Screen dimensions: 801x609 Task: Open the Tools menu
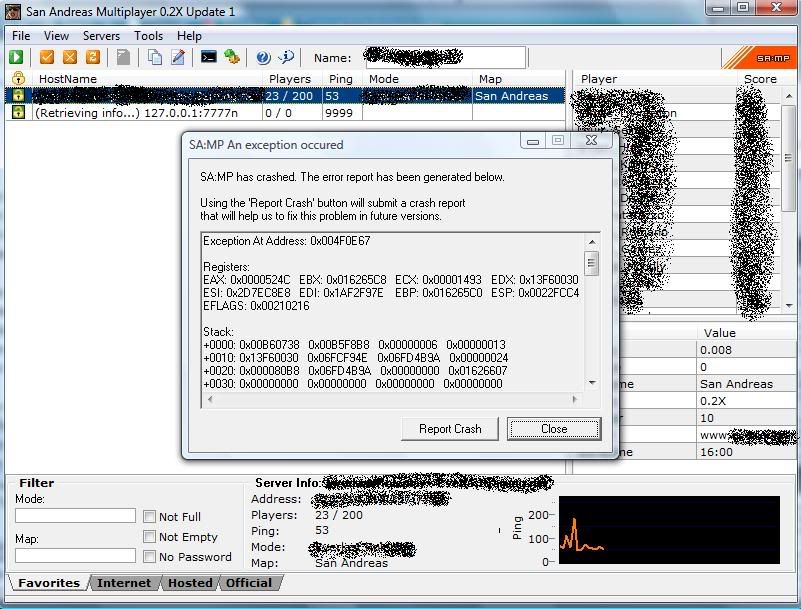[149, 36]
